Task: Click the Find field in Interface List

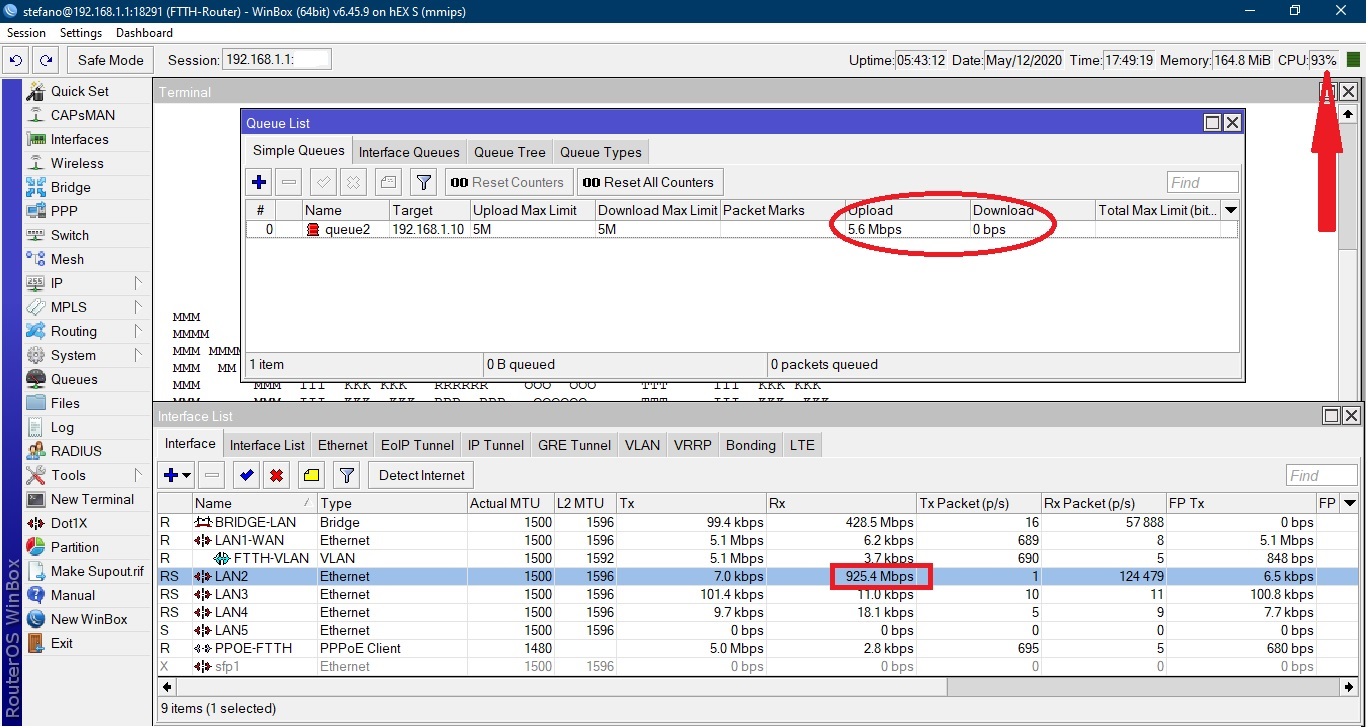Action: [x=1322, y=475]
